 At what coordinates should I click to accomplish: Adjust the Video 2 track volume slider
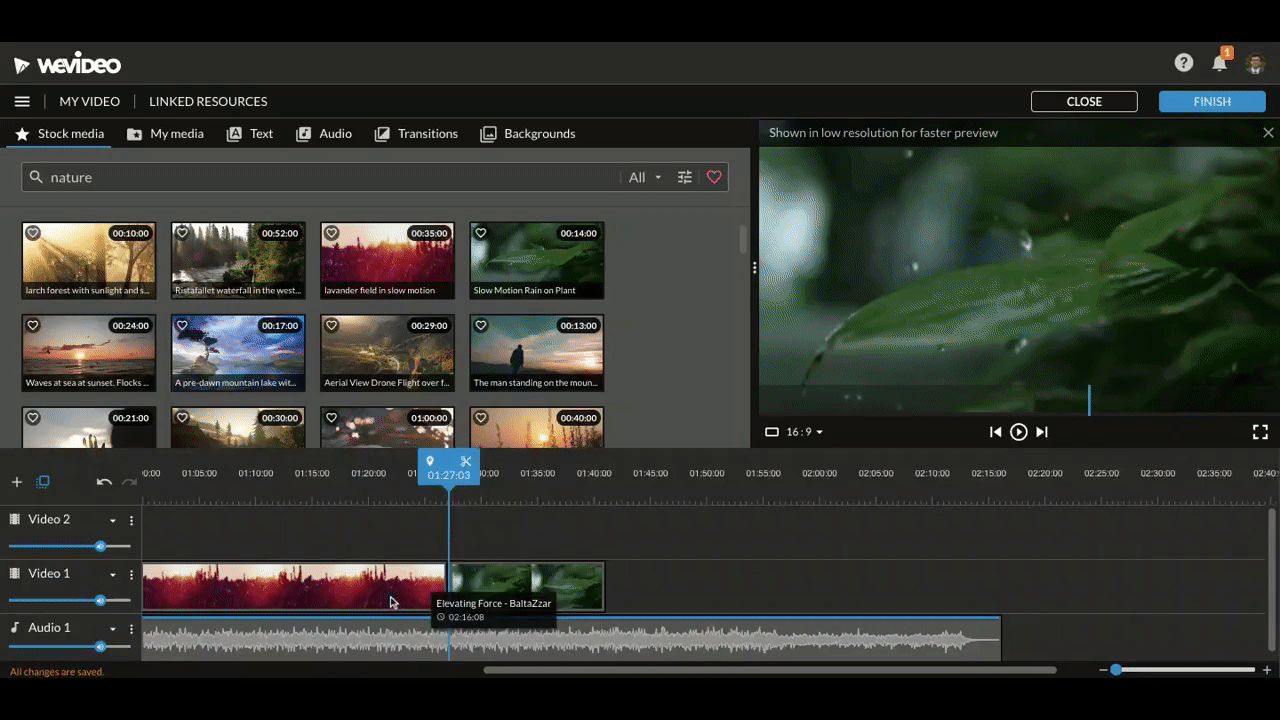pyautogui.click(x=70, y=546)
